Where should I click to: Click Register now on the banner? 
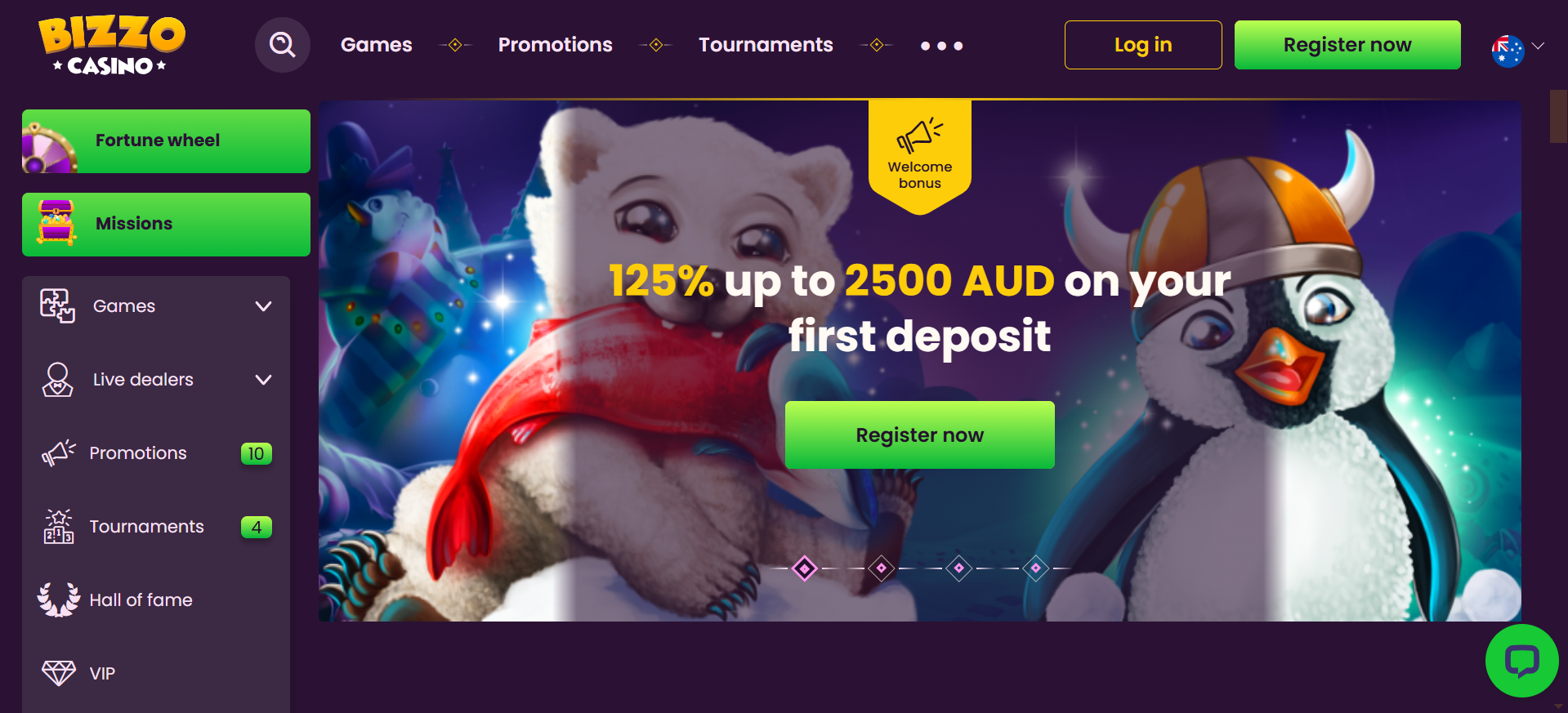point(920,435)
